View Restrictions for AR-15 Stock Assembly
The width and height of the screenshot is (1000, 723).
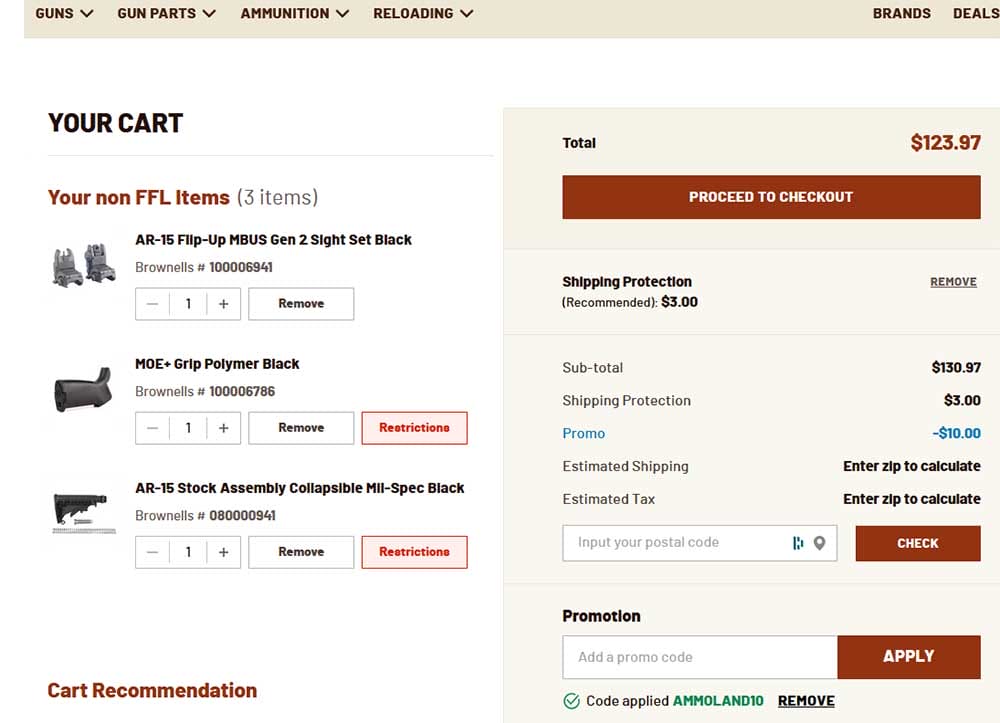pos(414,552)
